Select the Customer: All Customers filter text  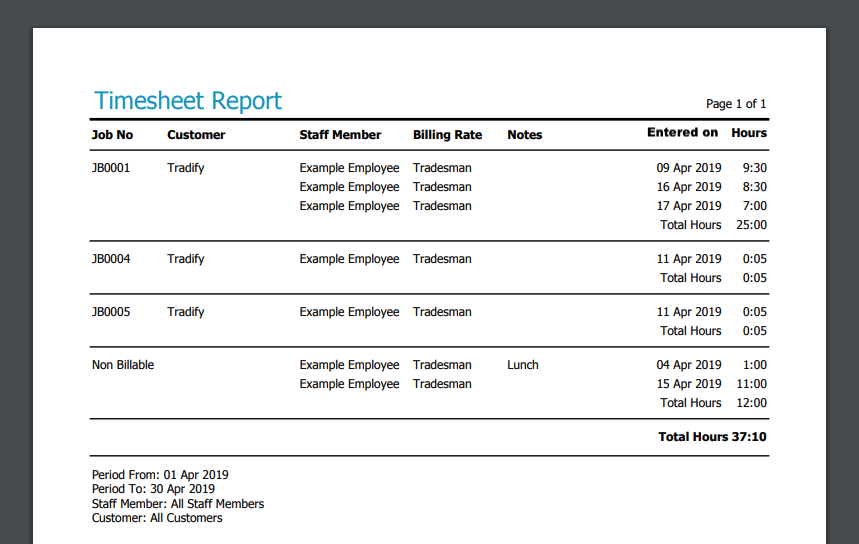click(x=157, y=518)
